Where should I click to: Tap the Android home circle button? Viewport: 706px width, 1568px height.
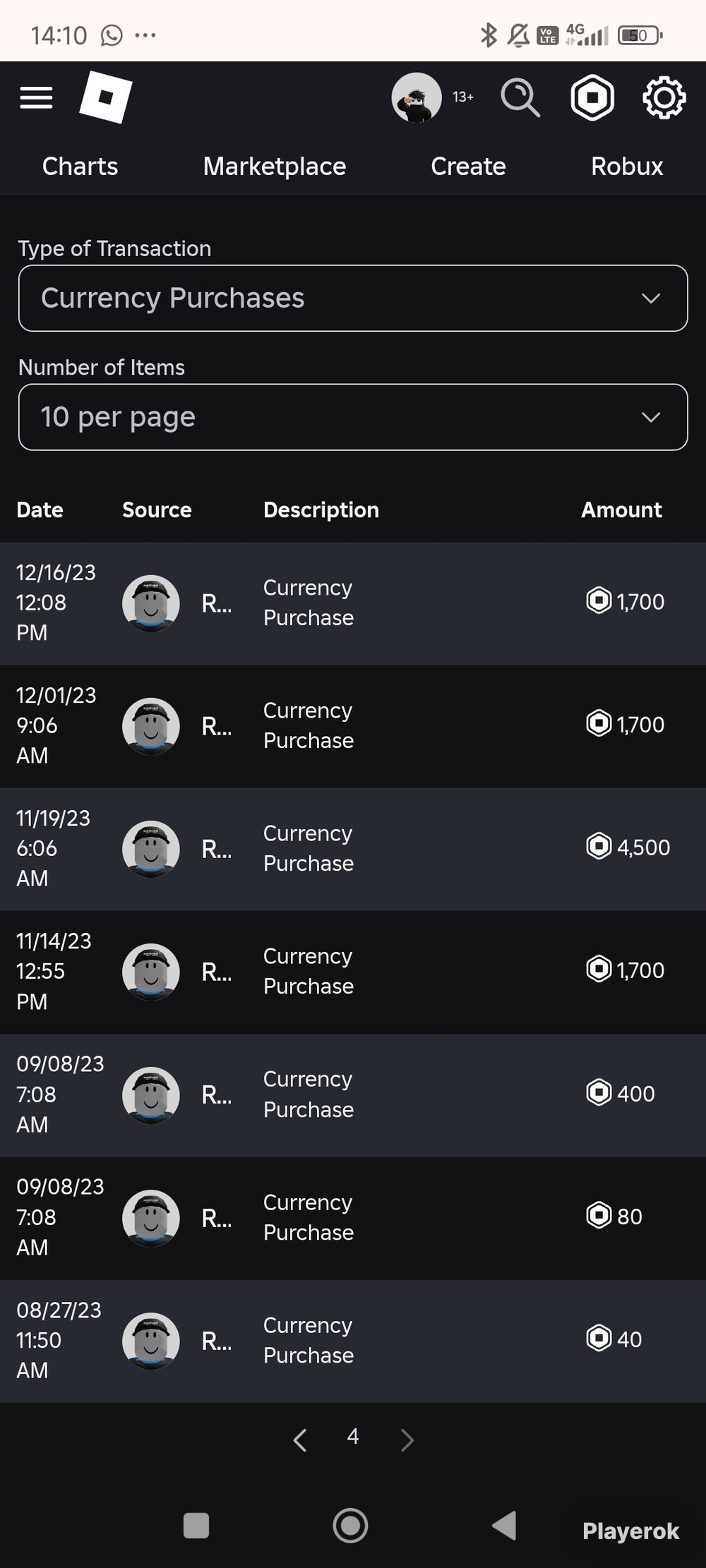350,1525
